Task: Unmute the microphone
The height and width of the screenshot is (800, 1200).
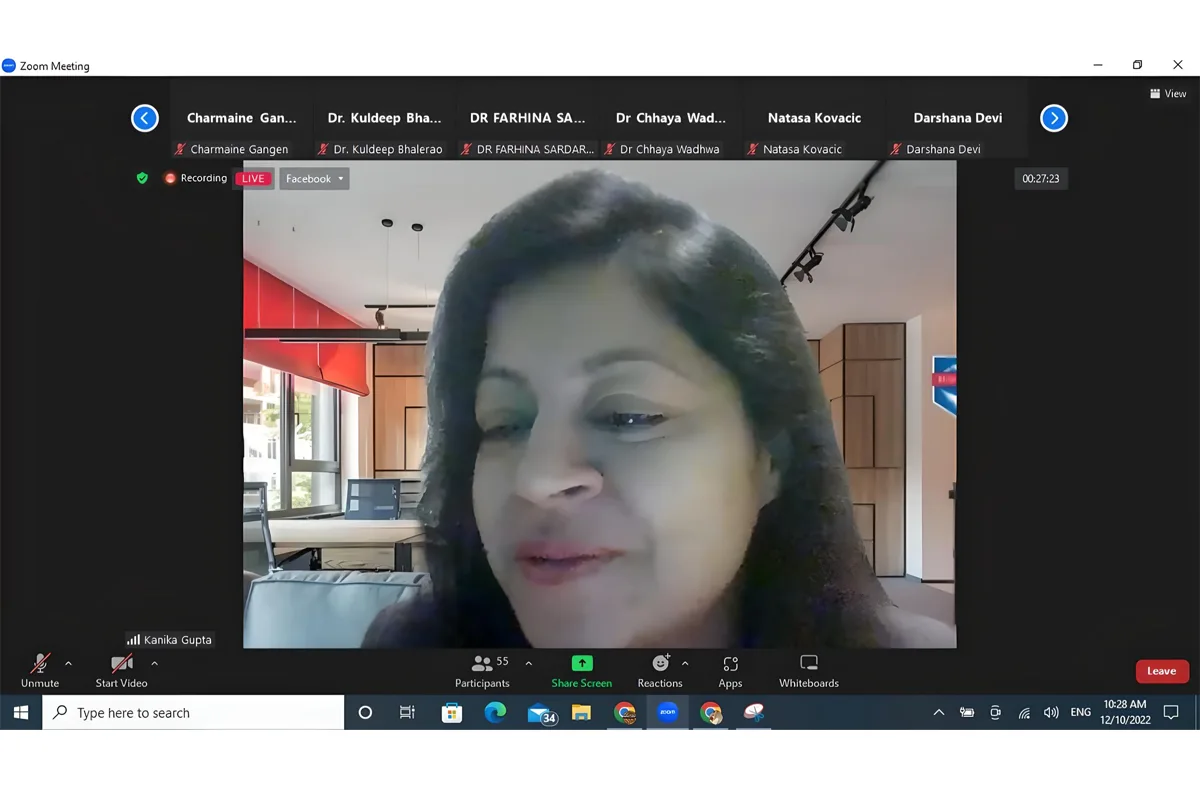Action: 40,670
